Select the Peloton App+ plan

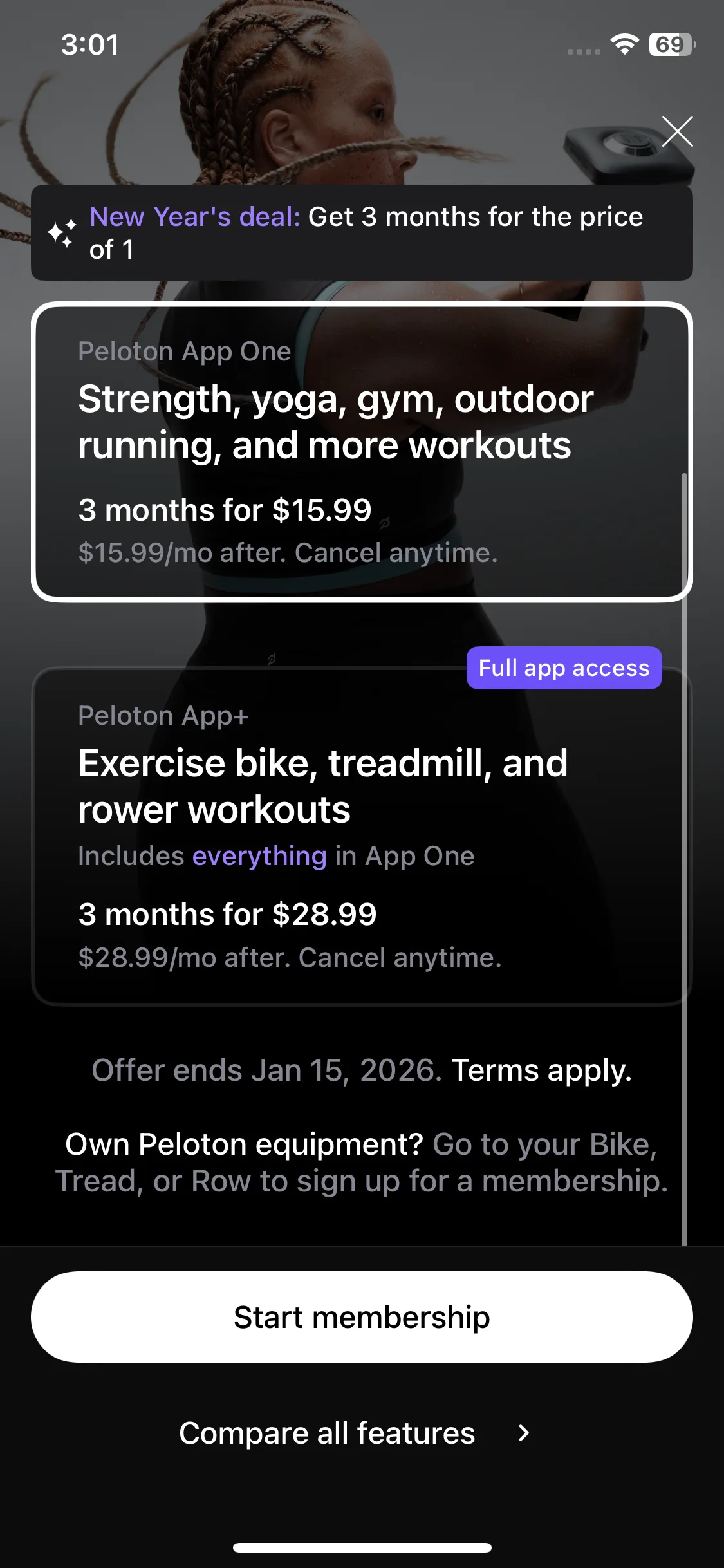[x=361, y=837]
